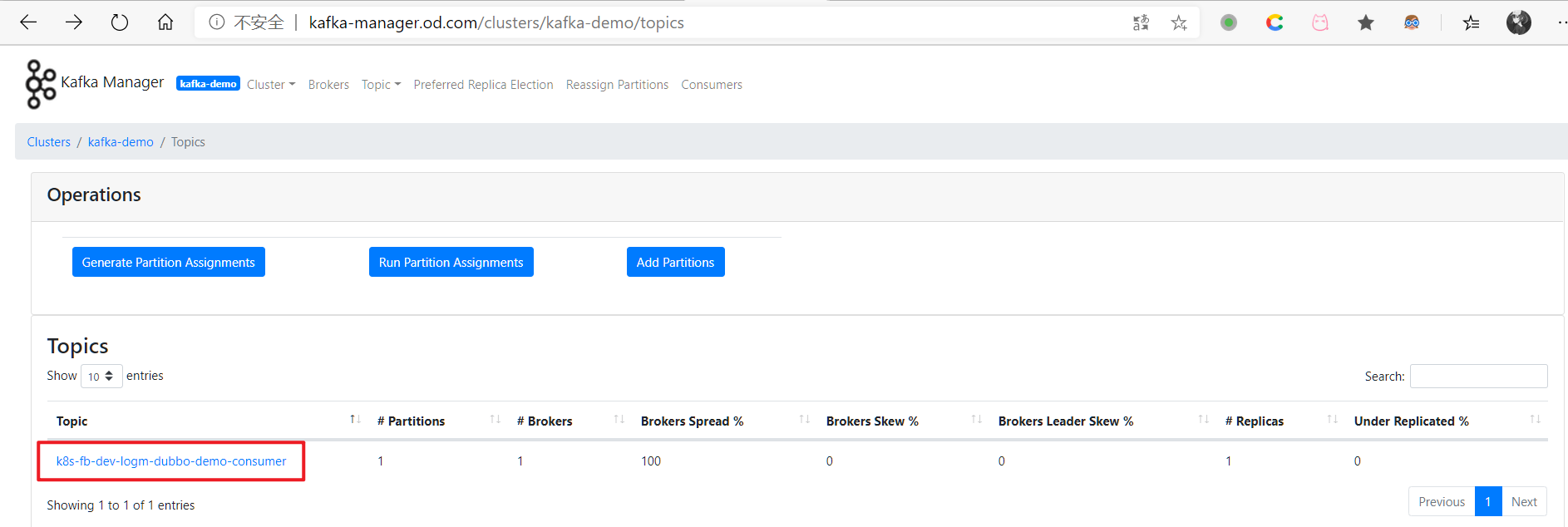Select page 1 in pagination
Image resolution: width=1568 pixels, height=527 pixels.
[x=1488, y=501]
